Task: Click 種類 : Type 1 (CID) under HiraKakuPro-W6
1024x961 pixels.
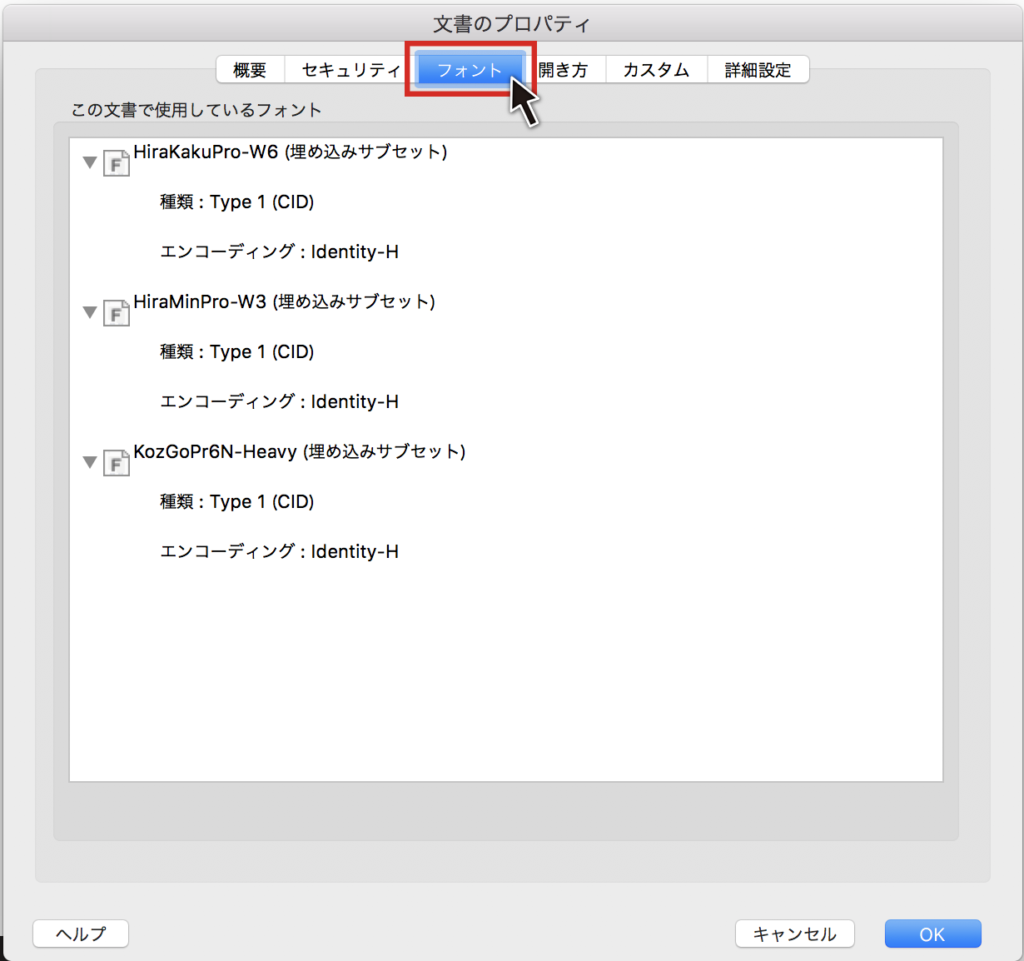Action: tap(237, 202)
